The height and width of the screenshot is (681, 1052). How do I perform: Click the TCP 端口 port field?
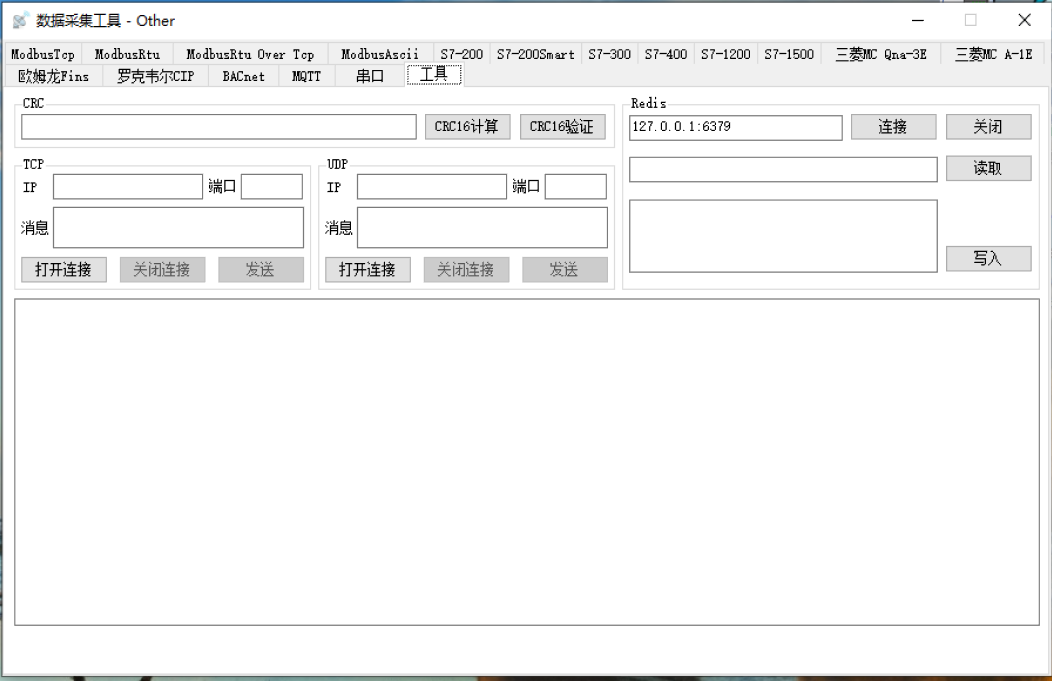[x=271, y=187]
